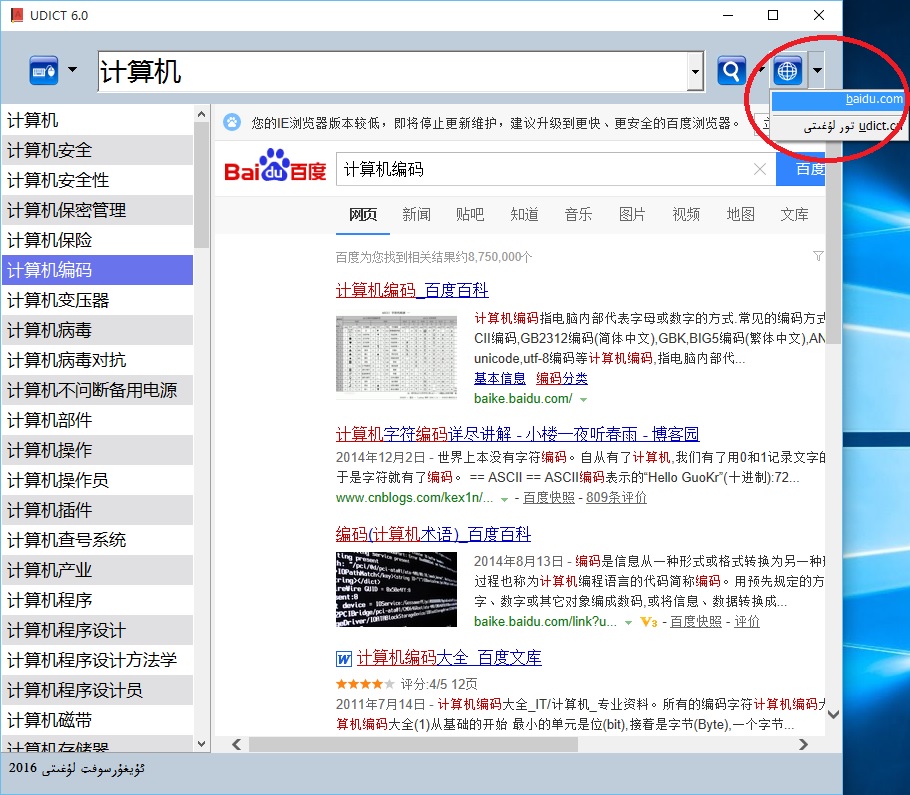The width and height of the screenshot is (910, 795).
Task: Switch to the 新闻 tab on Baidu
Action: 416,214
